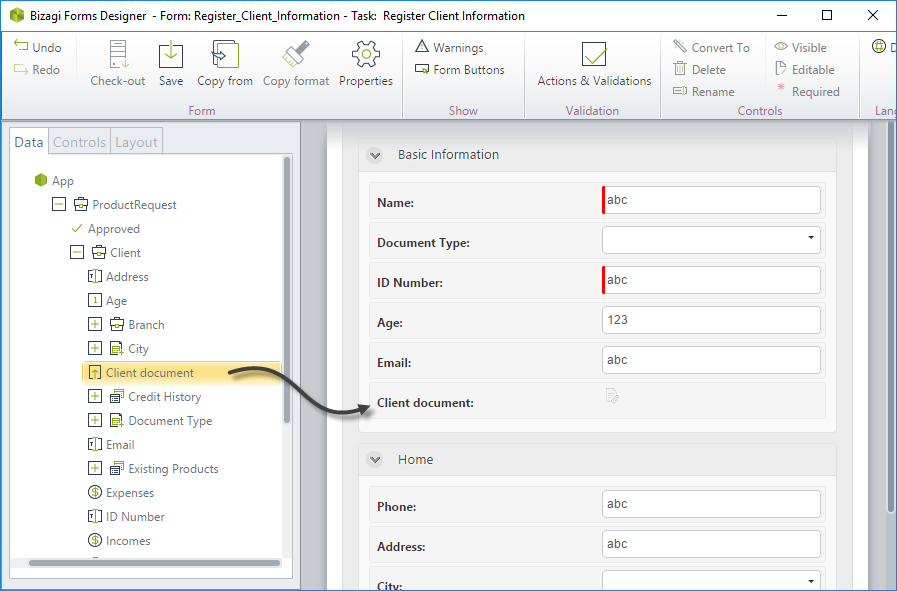Select the Email attribute in tree
Viewport: 897px width, 591px height.
point(112,445)
